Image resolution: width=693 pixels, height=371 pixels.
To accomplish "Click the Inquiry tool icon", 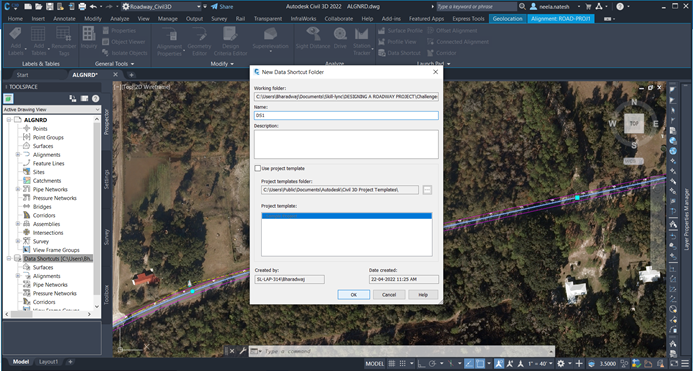I will [x=89, y=34].
